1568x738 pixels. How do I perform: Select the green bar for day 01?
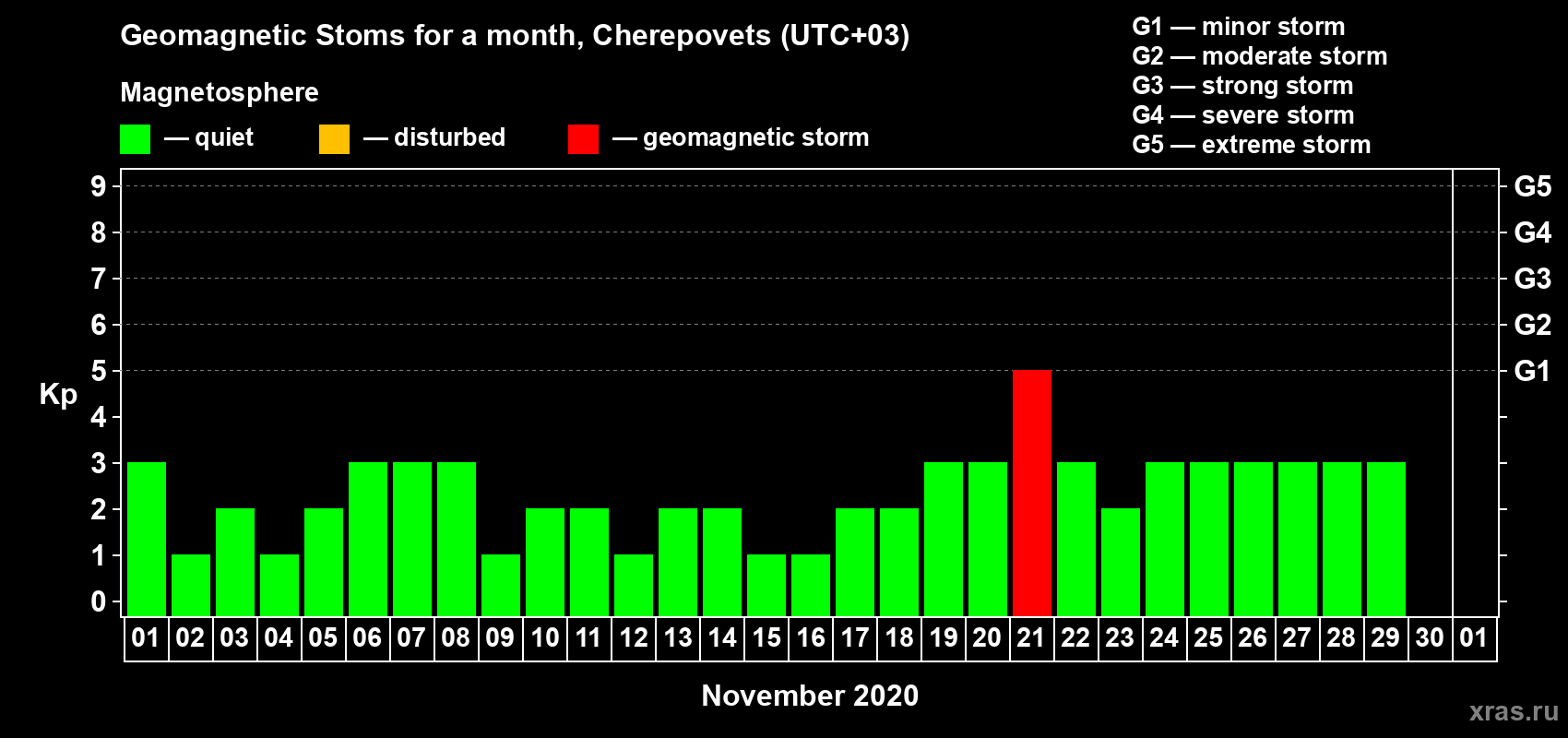pyautogui.click(x=147, y=539)
